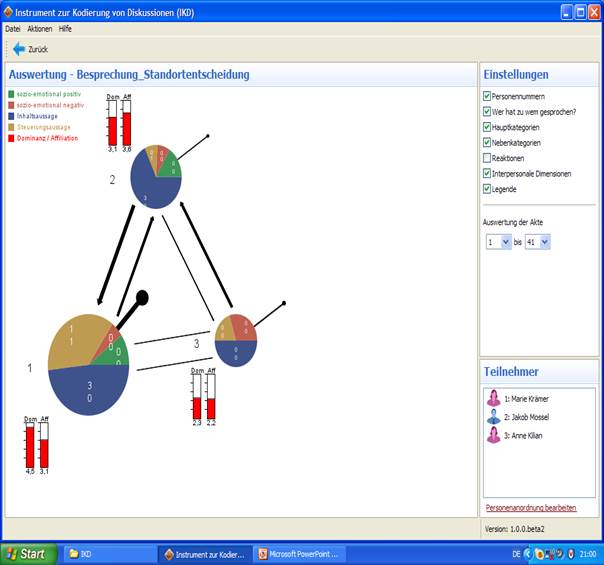
Task: Switch to 'Instrument zur Kodier...' taskbar button
Action: [205, 554]
